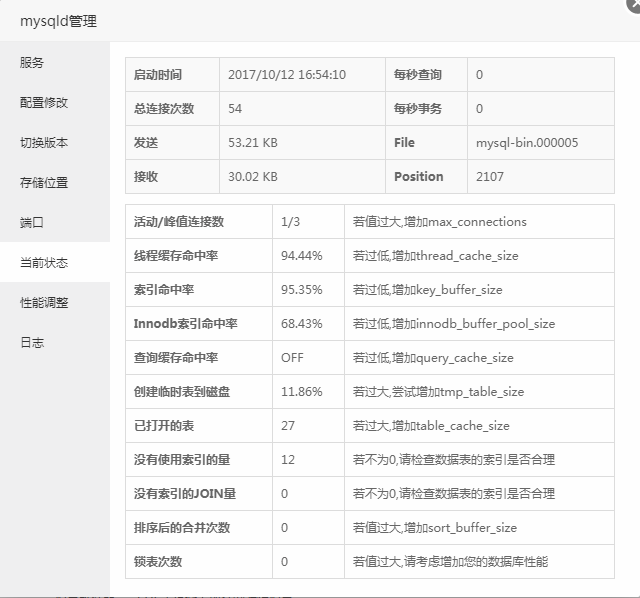Click the table_cache_size hint text

tap(431, 425)
